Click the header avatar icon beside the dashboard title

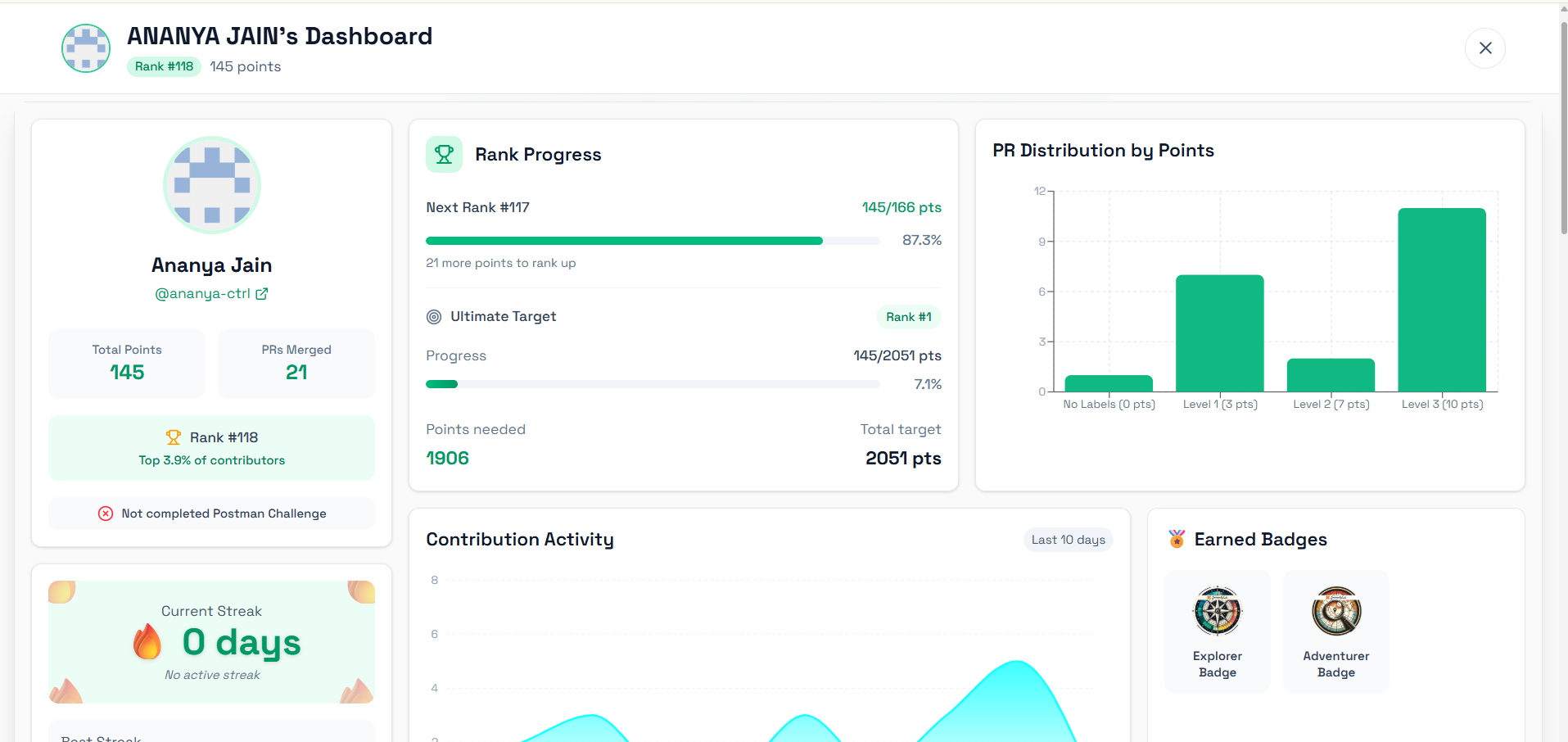[86, 48]
